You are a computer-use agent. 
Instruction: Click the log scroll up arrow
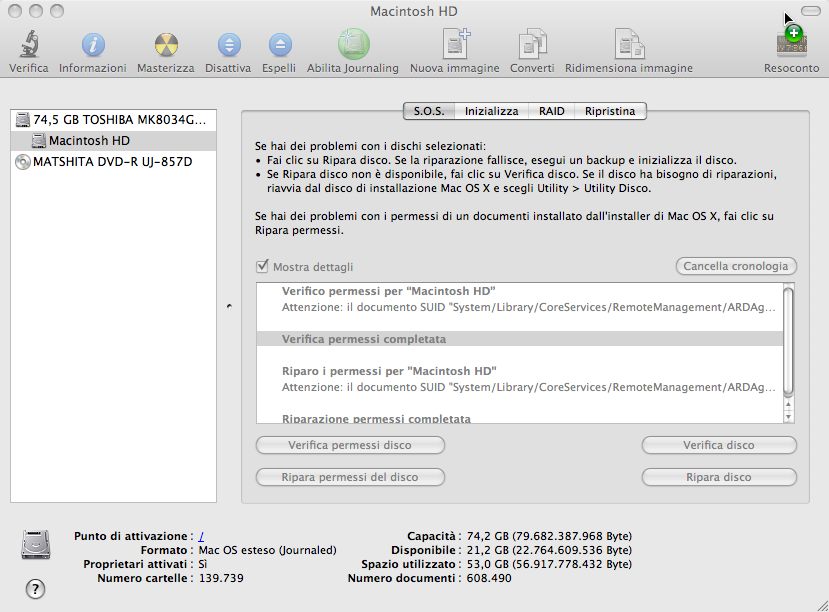pos(788,405)
